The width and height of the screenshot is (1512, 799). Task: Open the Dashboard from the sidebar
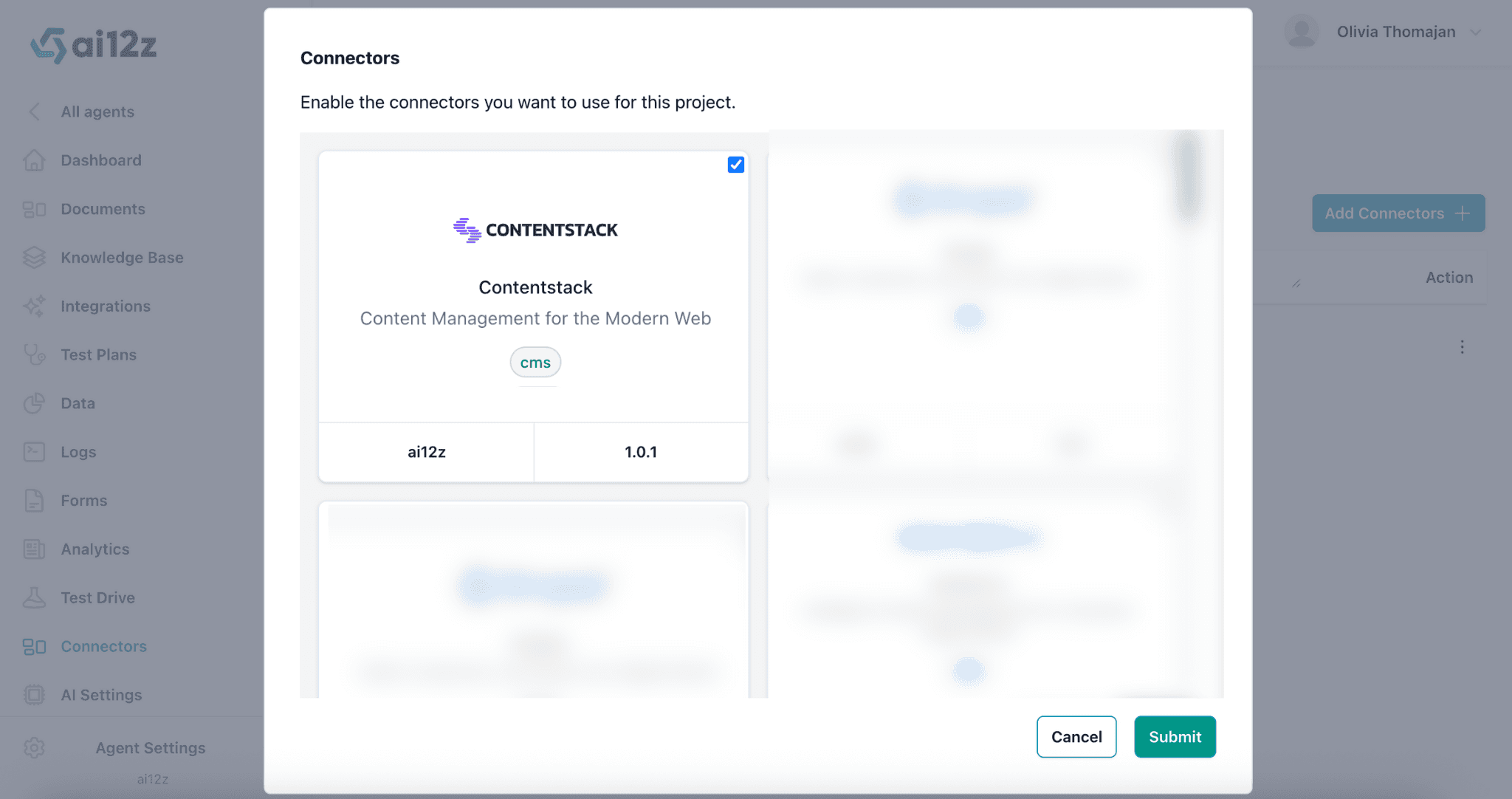100,160
